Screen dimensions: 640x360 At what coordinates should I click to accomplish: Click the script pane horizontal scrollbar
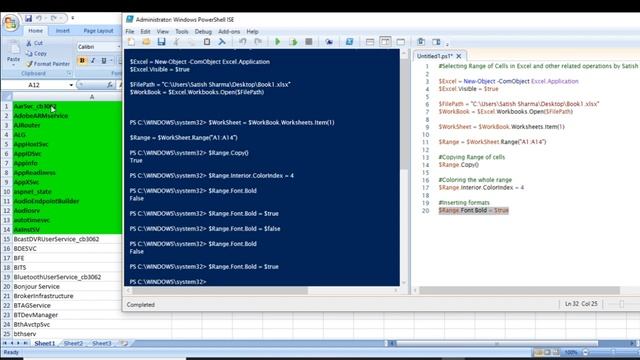[x=519, y=290]
